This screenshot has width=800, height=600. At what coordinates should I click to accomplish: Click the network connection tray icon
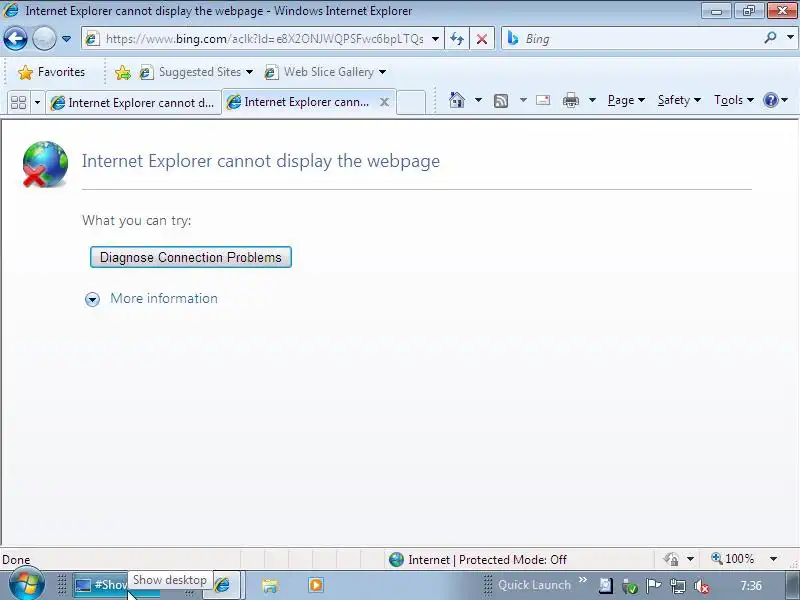coord(678,586)
